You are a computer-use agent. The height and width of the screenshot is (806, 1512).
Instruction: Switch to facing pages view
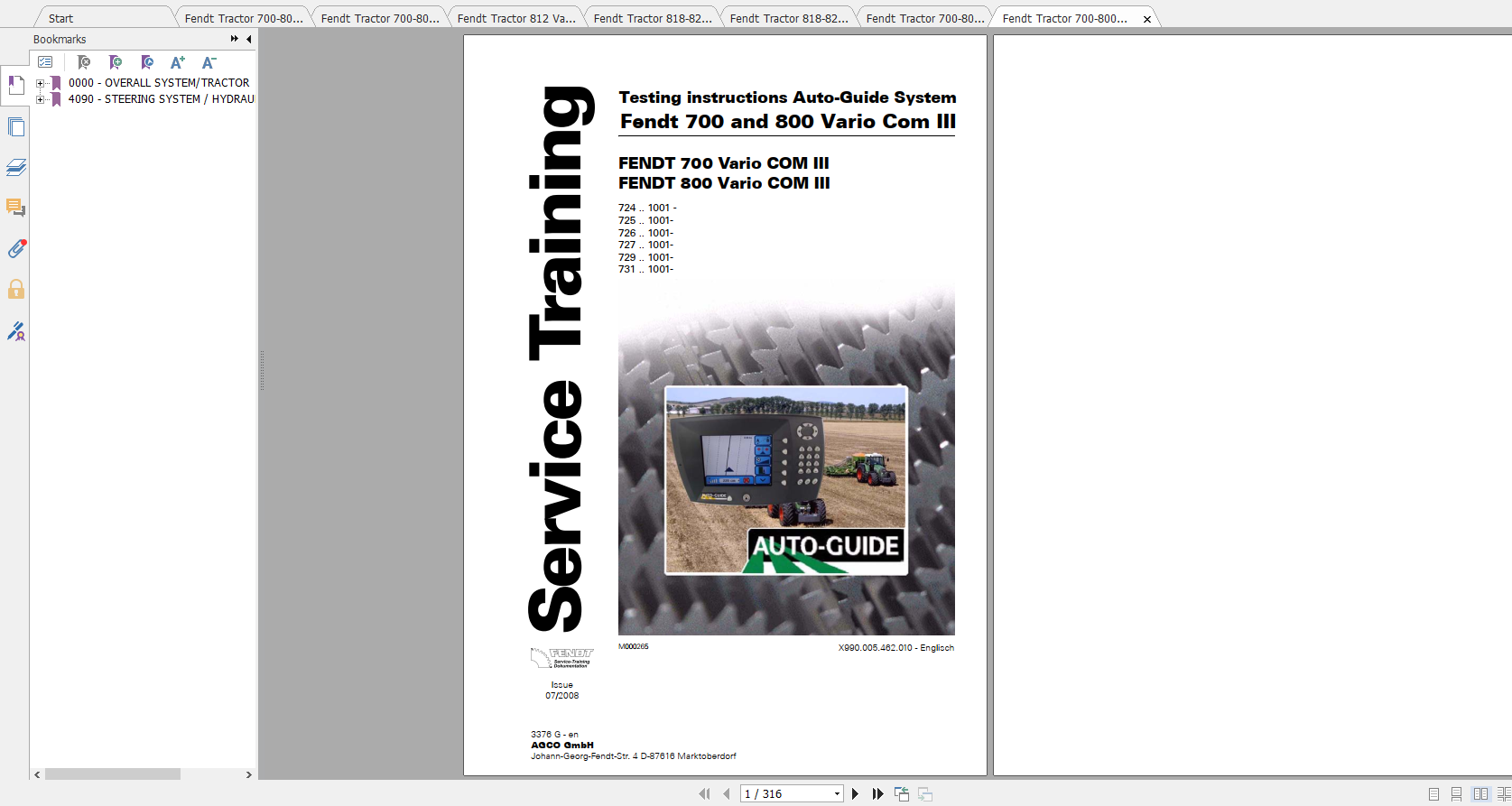1480,794
